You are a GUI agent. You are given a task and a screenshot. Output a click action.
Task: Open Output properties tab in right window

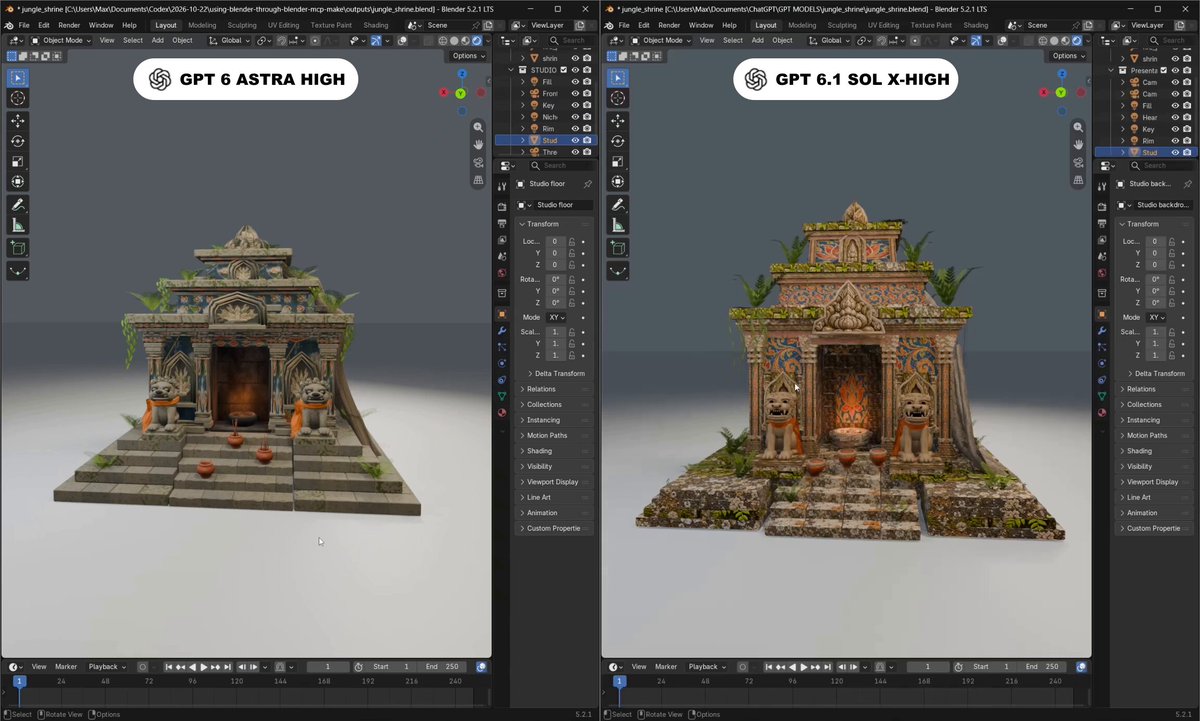(1102, 223)
